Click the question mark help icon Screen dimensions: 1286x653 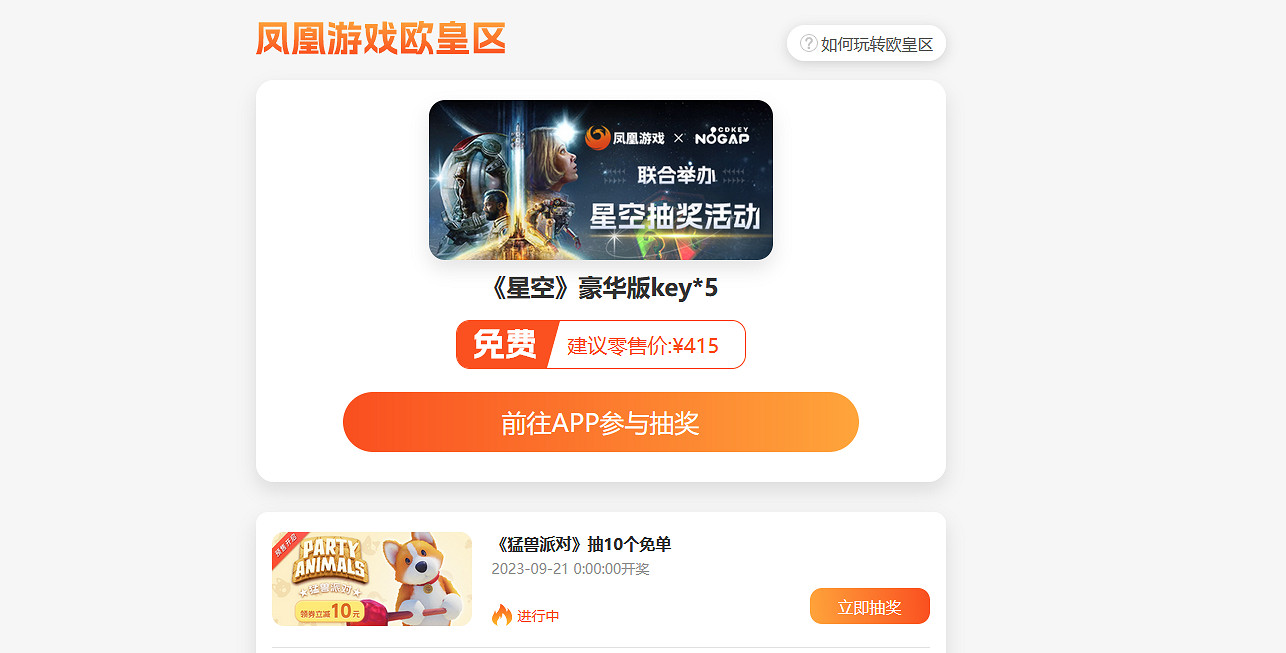[x=809, y=43]
